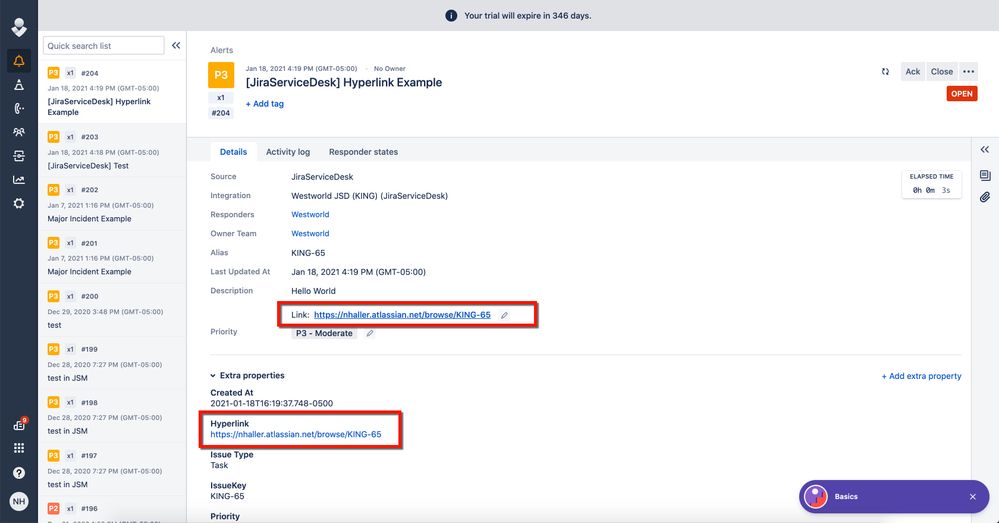
Task: Open the NH user avatar menu
Action: tap(19, 501)
